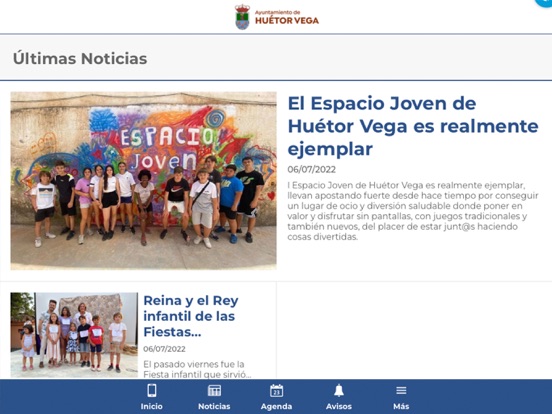This screenshot has width=552, height=414.
Task: Click the Huétor Vega coat of arms logo
Action: point(242,17)
